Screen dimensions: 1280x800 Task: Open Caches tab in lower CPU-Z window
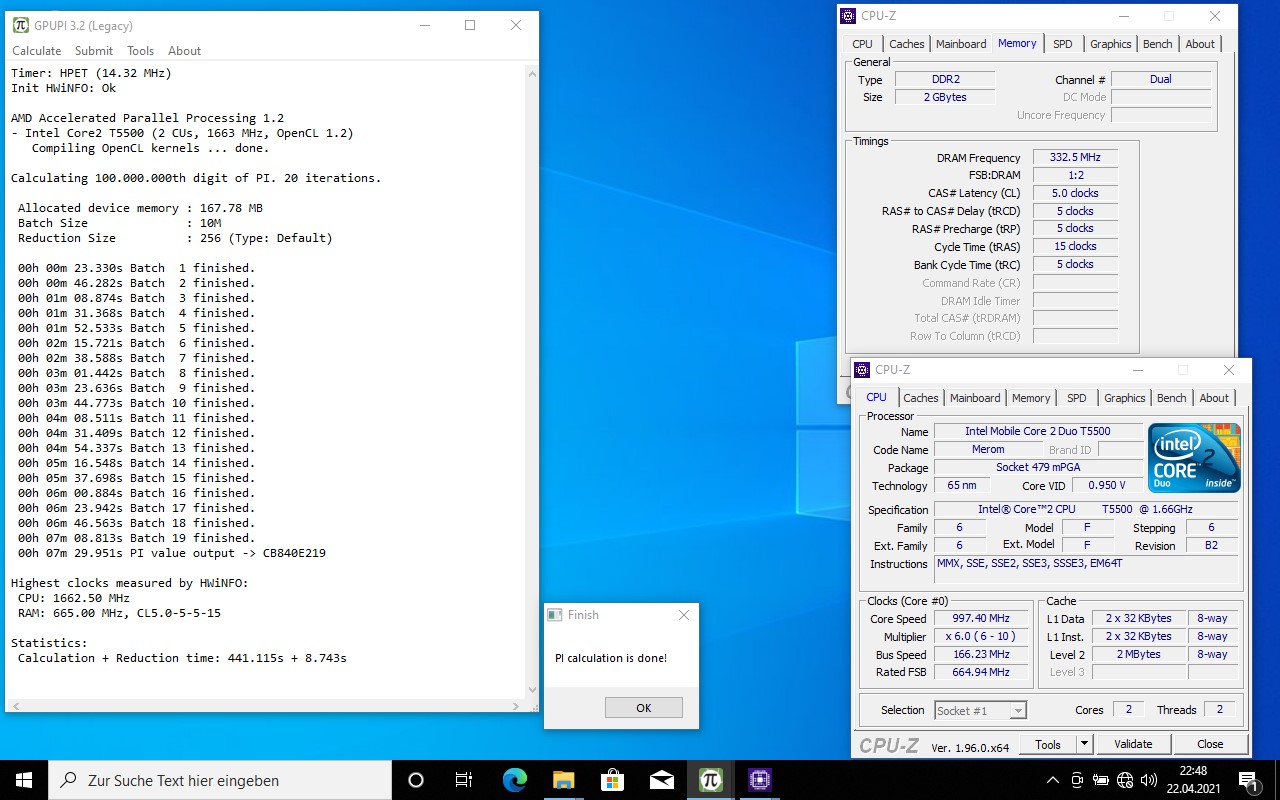click(921, 398)
